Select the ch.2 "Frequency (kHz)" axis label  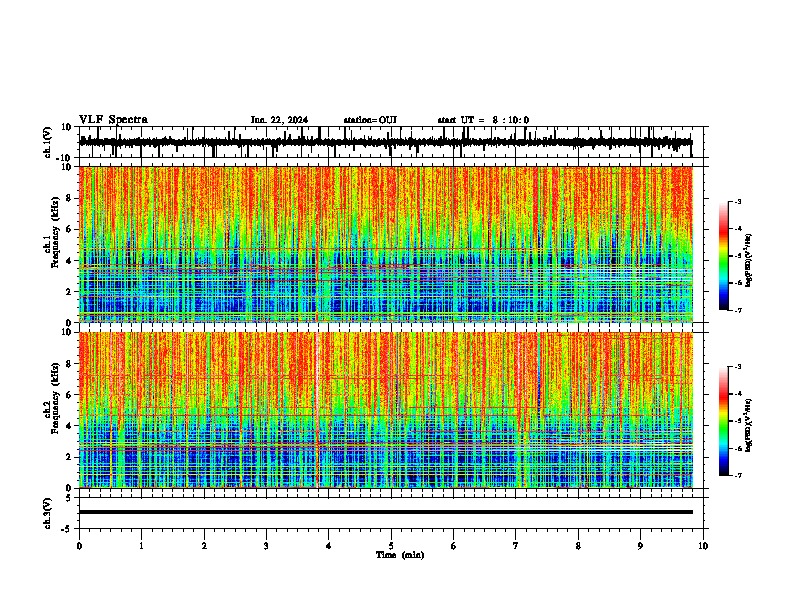click(x=56, y=398)
